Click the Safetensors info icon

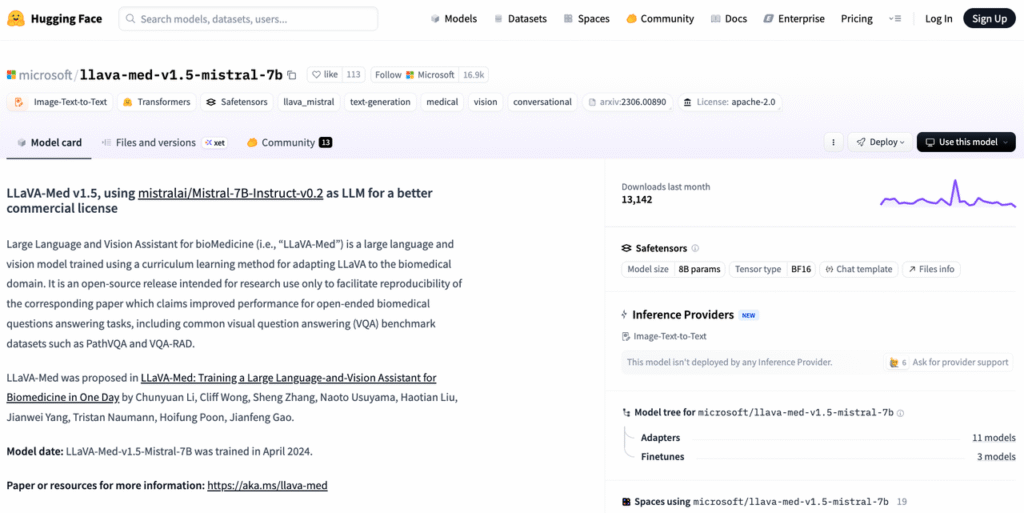[x=696, y=248]
